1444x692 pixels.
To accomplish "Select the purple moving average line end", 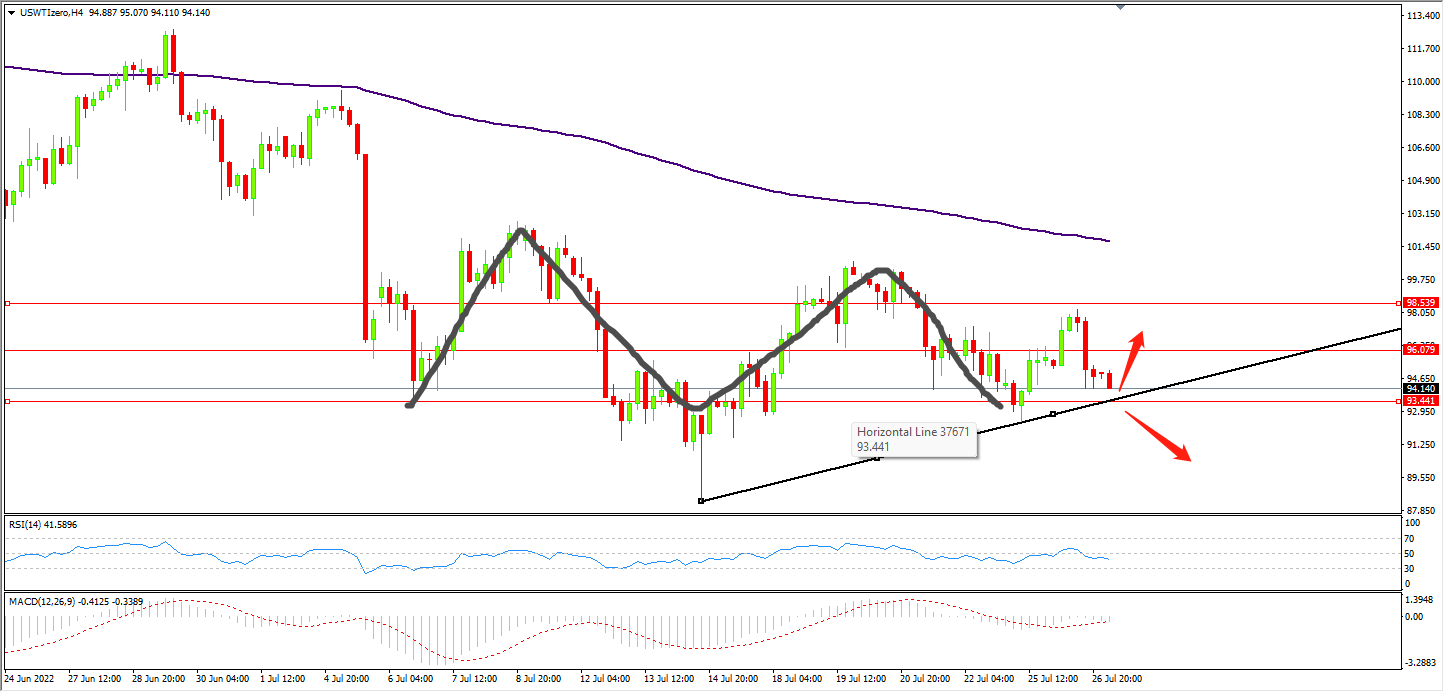I will click(1108, 240).
